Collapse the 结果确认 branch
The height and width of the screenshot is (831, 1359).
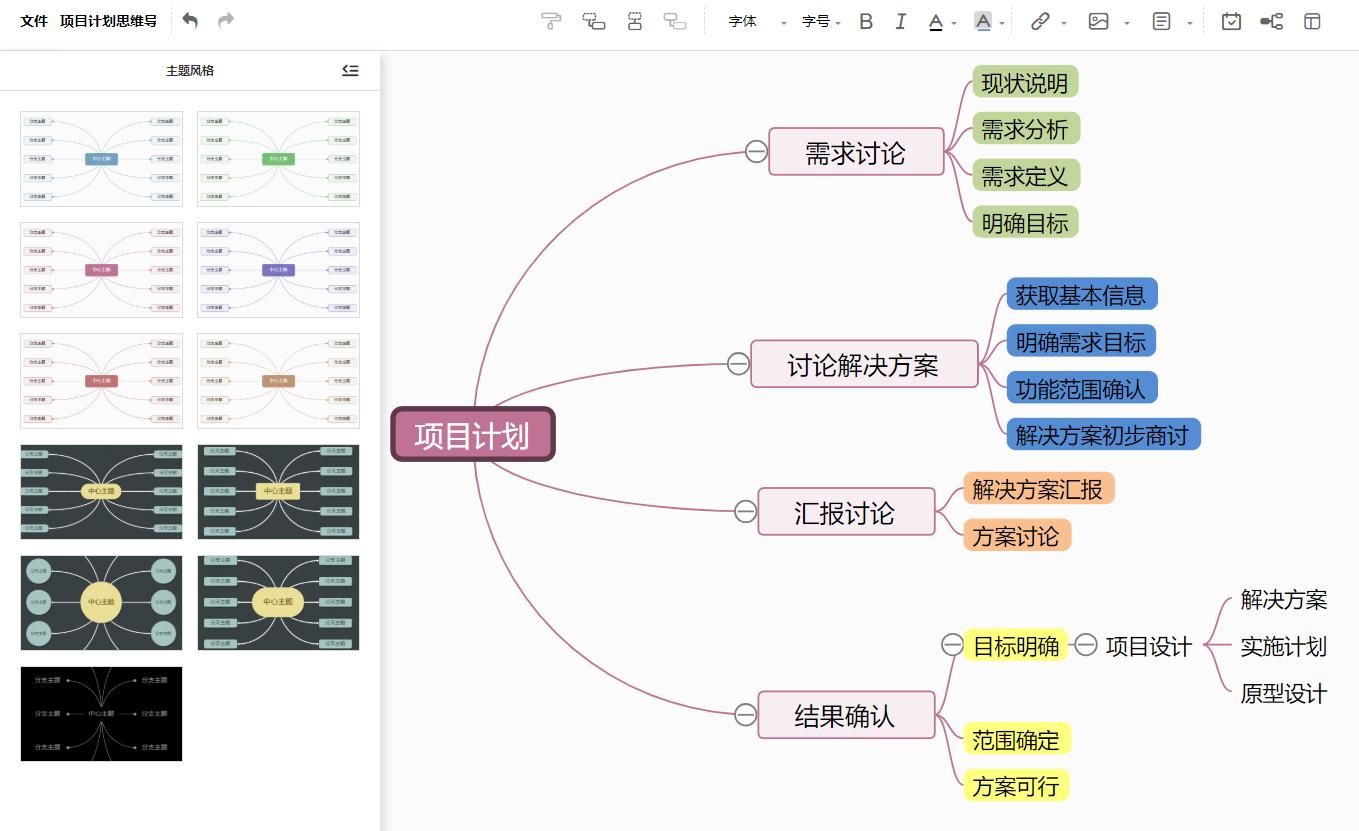744,715
